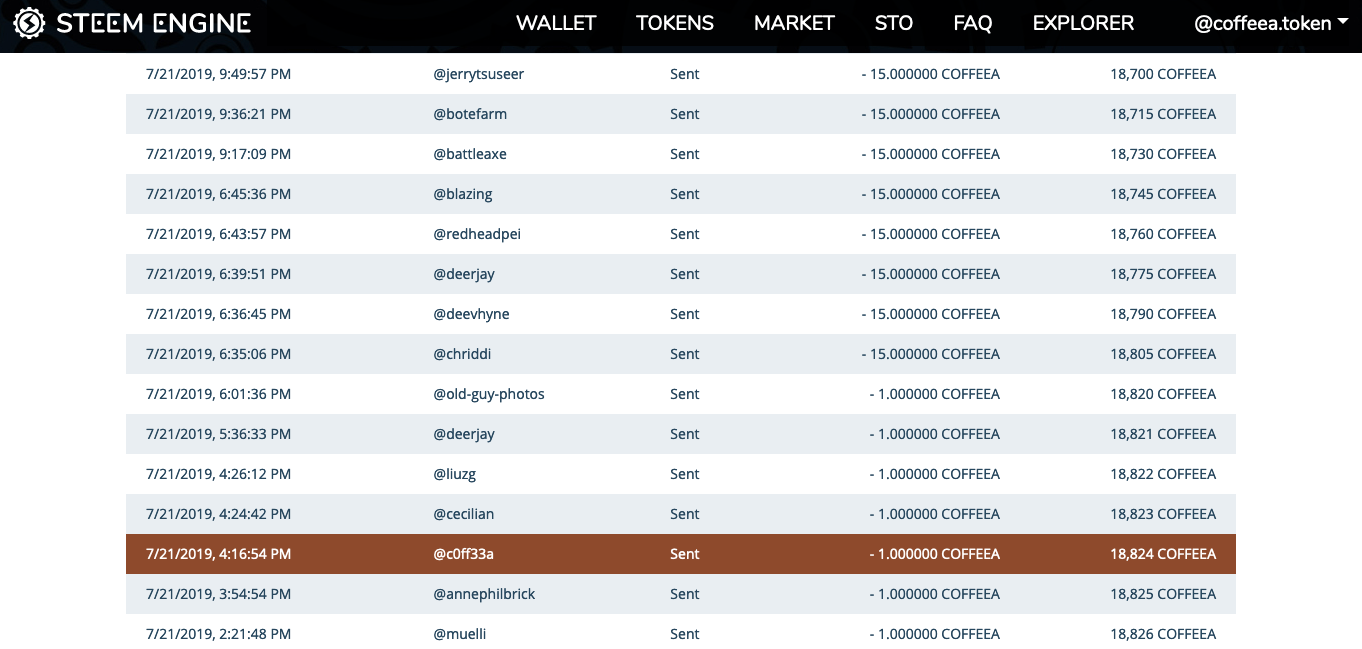Click recipient @blazing
Screen dimensions: 1362x649
tap(463, 194)
